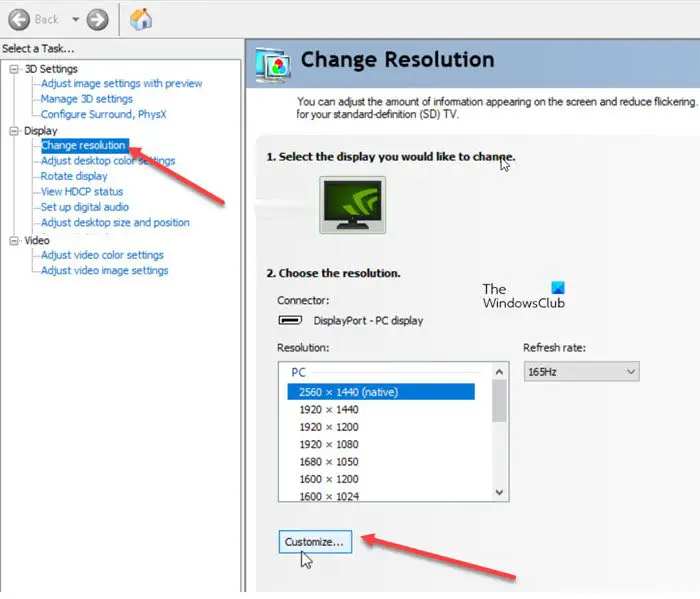Select the NVIDIA monitor display icon
This screenshot has height=599, width=700.
(x=352, y=204)
